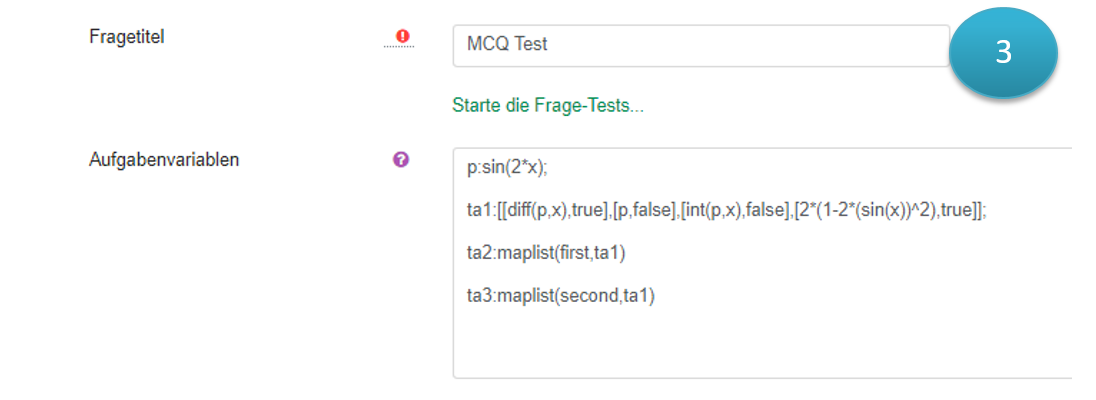
Task: Click the red required-field exclamation icon
Action: [x=403, y=37]
